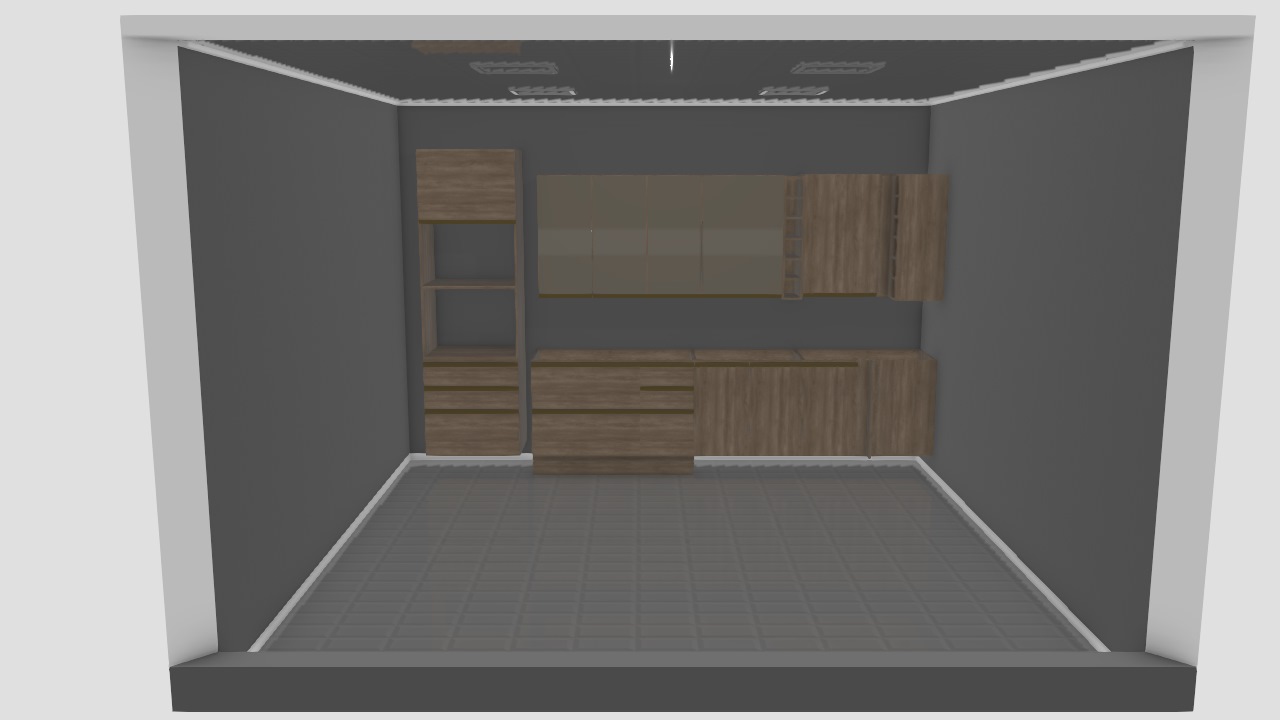Viewport: 1280px width, 720px height.
Task: Select the corner base cabinet by right wall
Action: pyautogui.click(x=901, y=404)
